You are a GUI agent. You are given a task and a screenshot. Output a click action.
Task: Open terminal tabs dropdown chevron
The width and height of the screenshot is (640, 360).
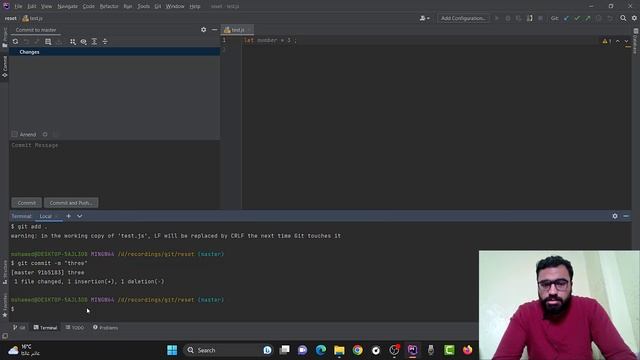pos(80,216)
